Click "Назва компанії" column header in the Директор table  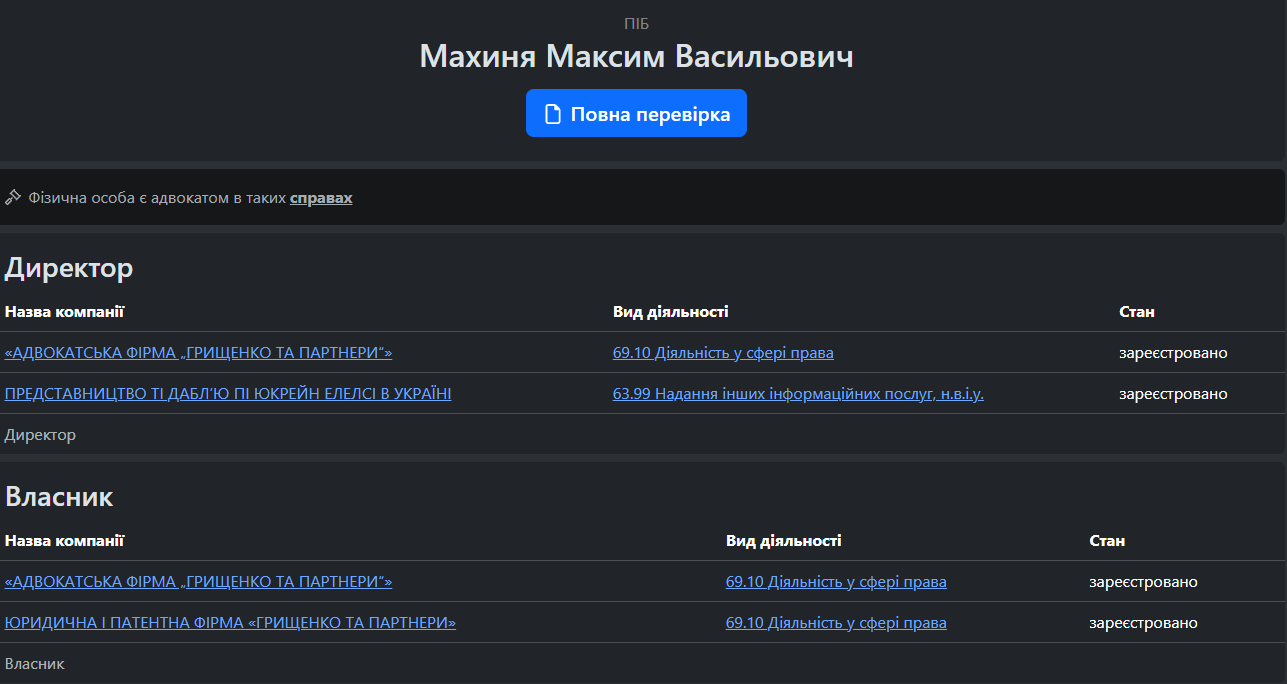click(x=64, y=312)
